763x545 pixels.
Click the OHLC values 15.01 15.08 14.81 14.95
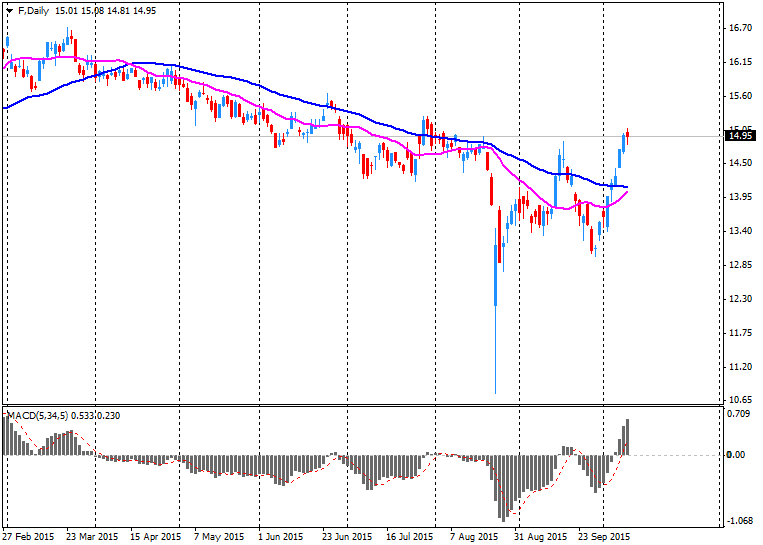[x=106, y=11]
